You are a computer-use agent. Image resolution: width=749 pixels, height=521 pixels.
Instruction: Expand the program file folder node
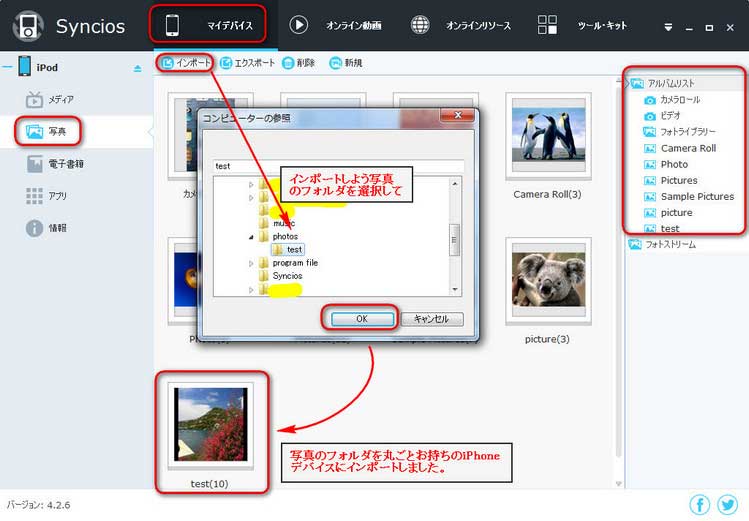pyautogui.click(x=252, y=263)
